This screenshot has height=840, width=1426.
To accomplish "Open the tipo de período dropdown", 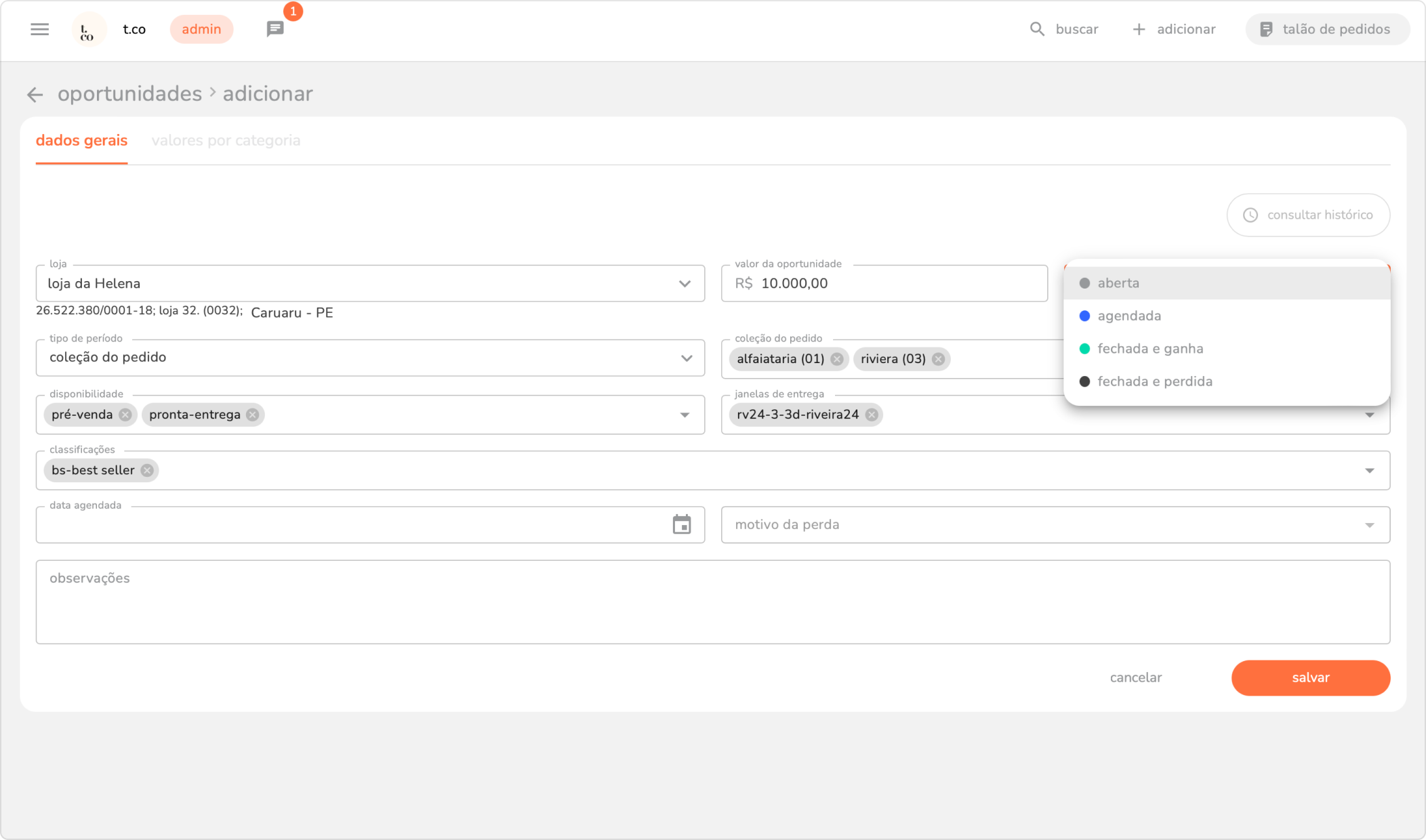I will pyautogui.click(x=686, y=358).
